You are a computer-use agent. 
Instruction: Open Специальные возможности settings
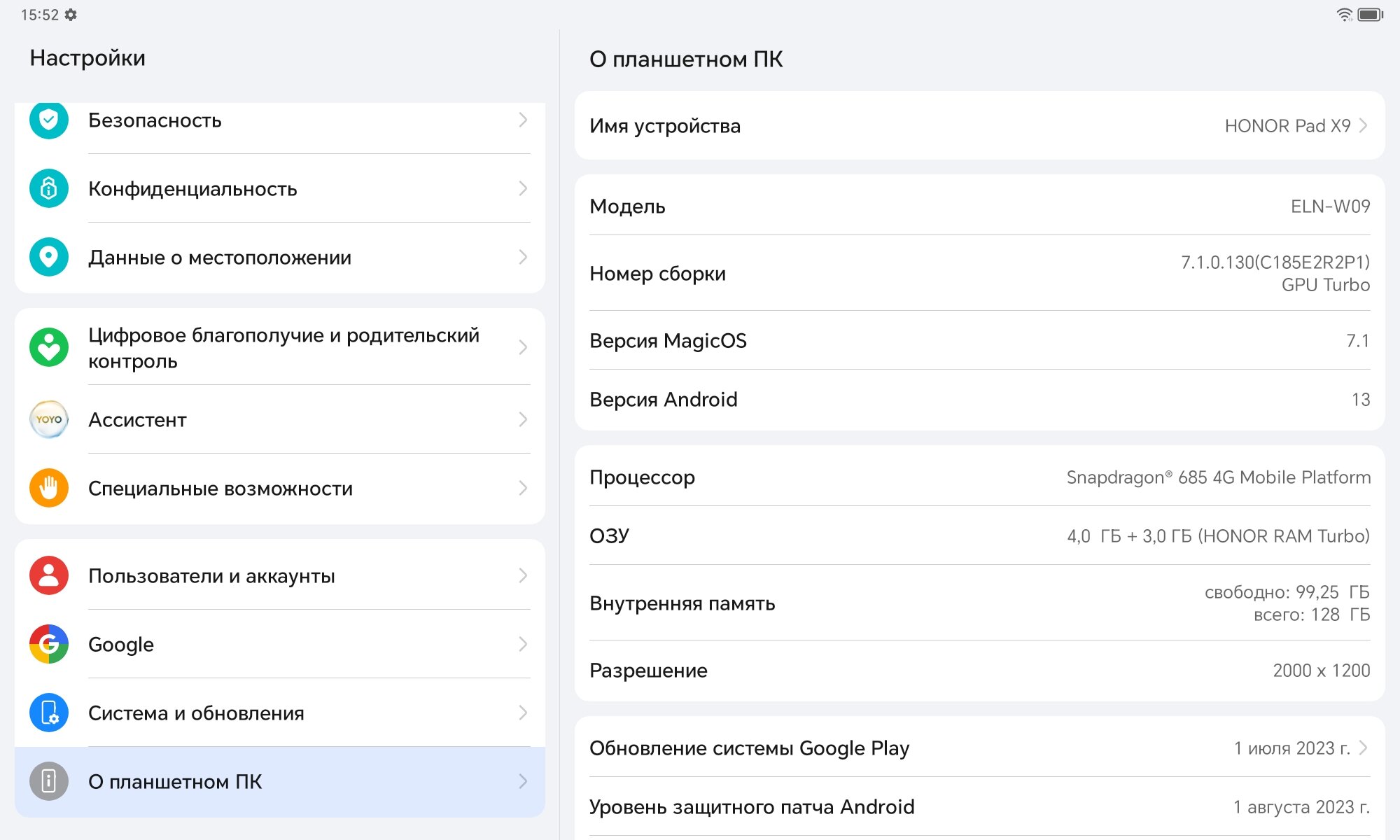(x=280, y=488)
